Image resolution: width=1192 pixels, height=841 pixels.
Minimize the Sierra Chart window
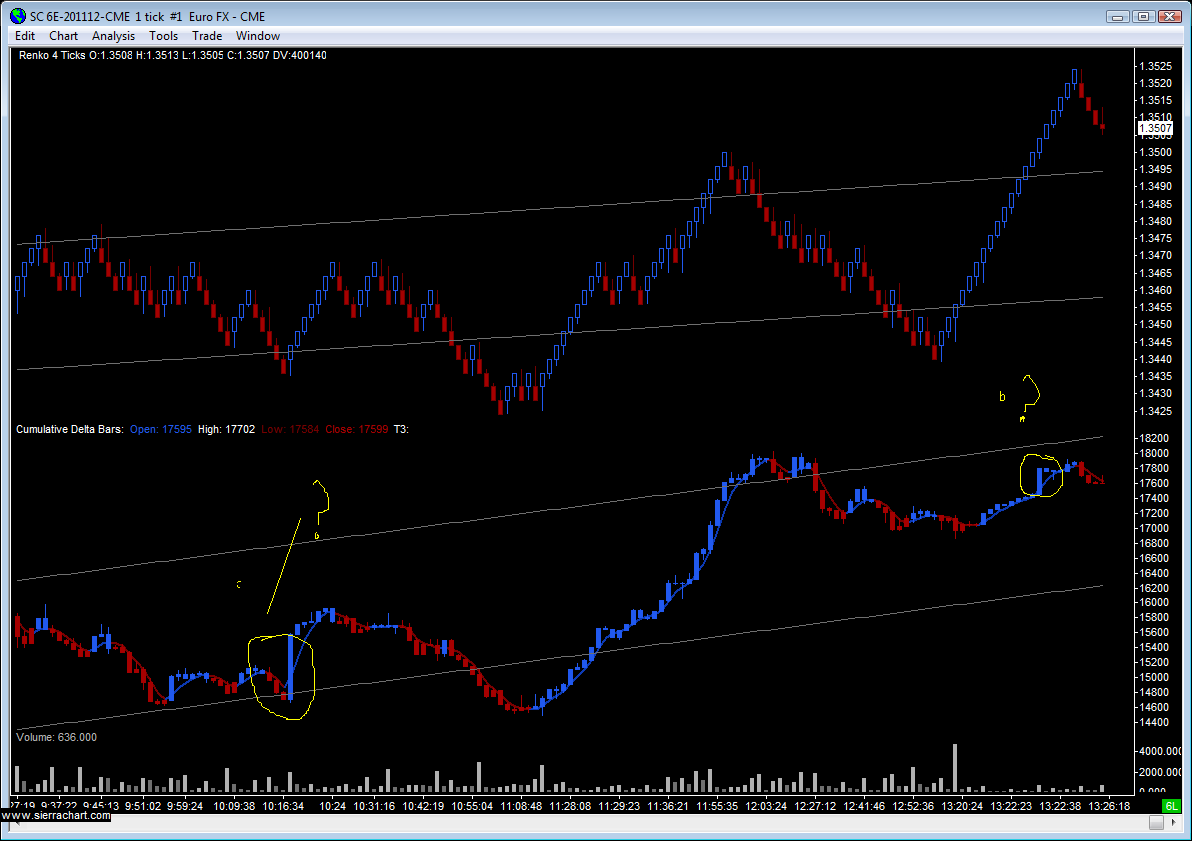click(1117, 16)
